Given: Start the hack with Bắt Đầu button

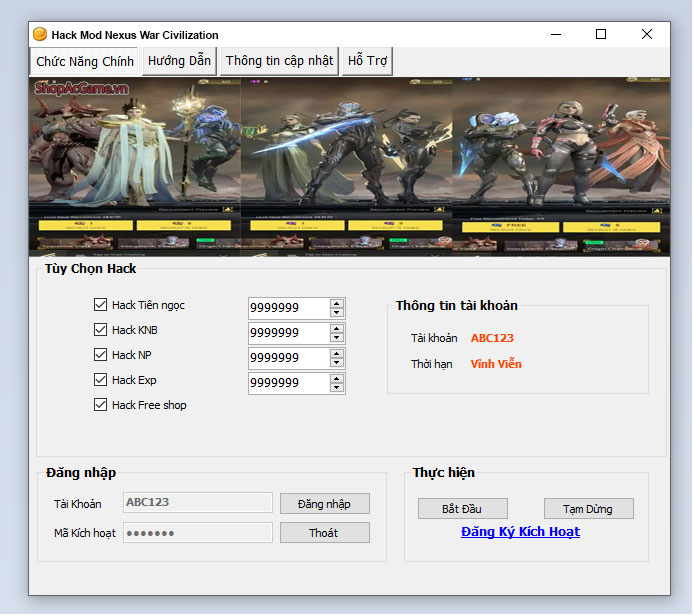Looking at the screenshot, I should point(462,509).
